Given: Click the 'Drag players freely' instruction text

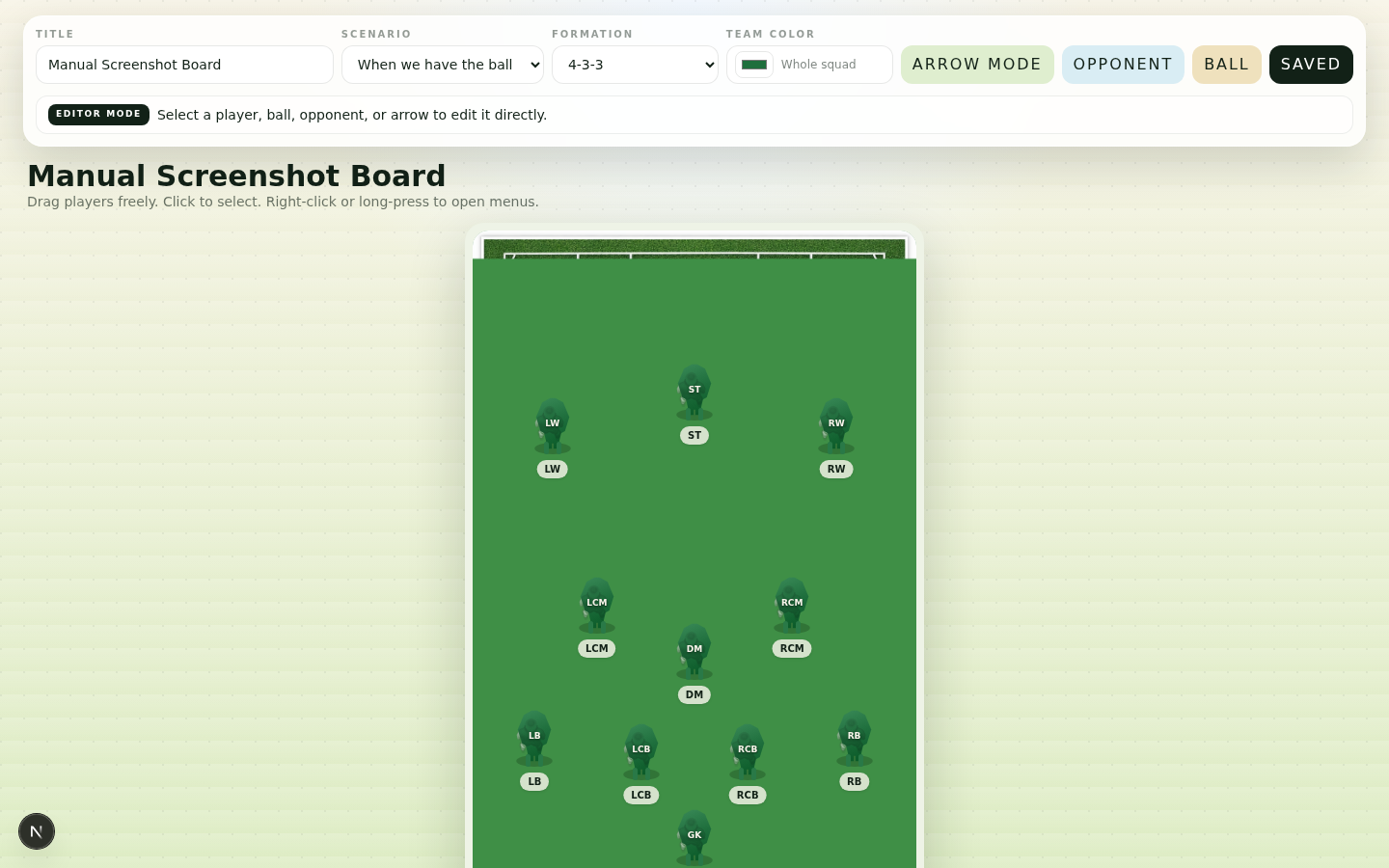Looking at the screenshot, I should [x=283, y=202].
